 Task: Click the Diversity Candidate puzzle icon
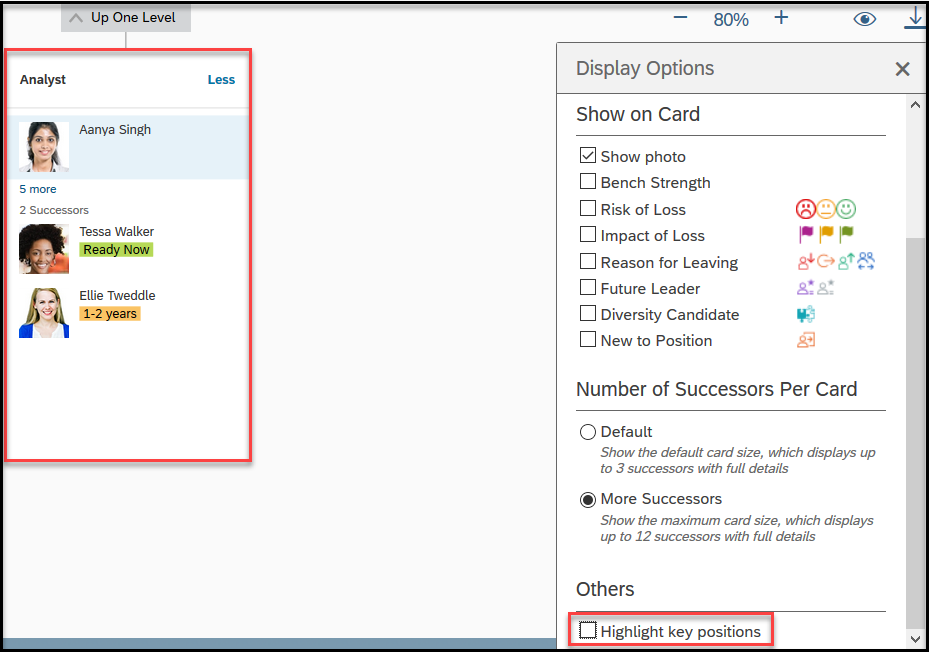[806, 314]
